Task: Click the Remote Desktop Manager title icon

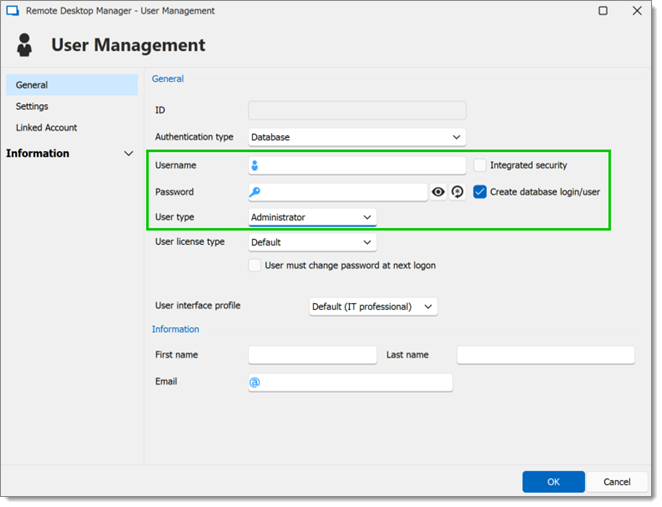Action: pyautogui.click(x=13, y=11)
